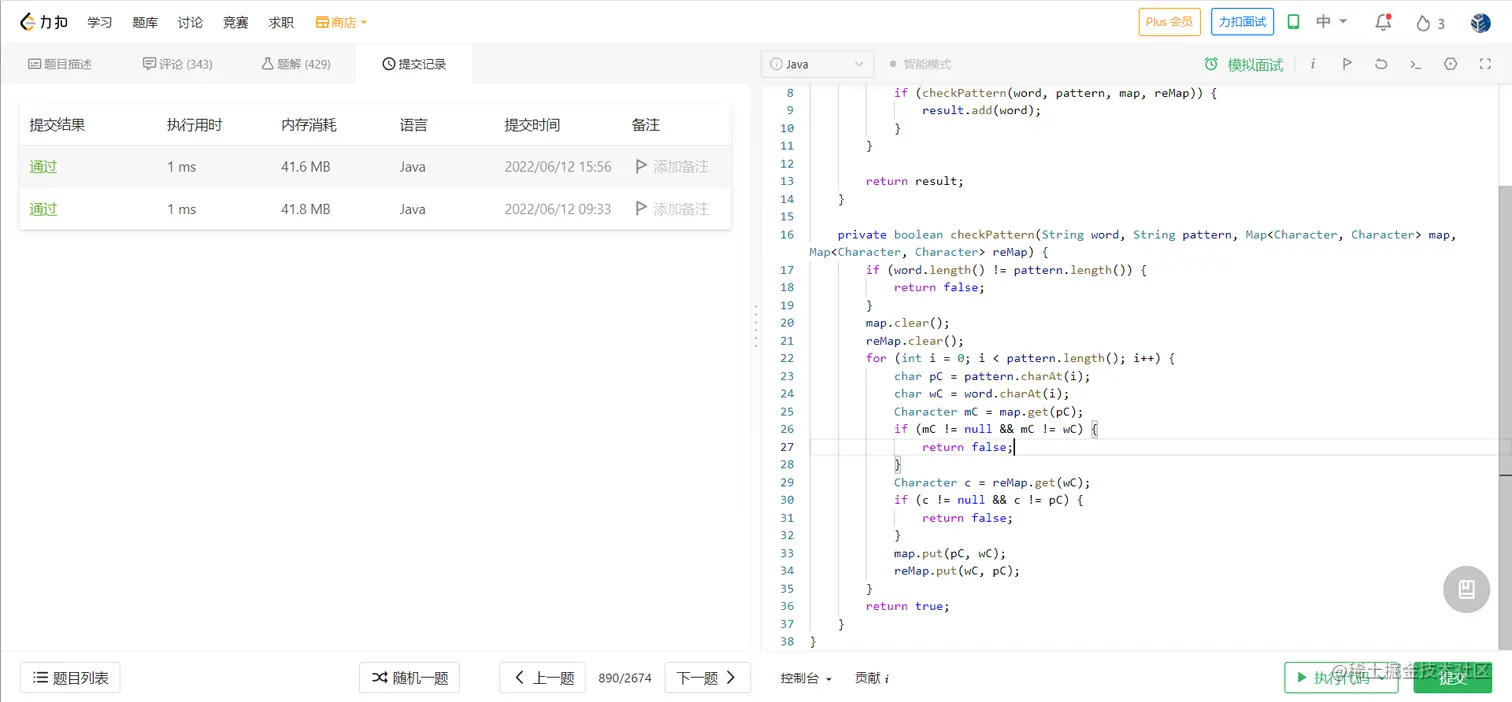This screenshot has height=702, width=1512.
Task: Click the Plus 会员 button
Action: point(1169,22)
